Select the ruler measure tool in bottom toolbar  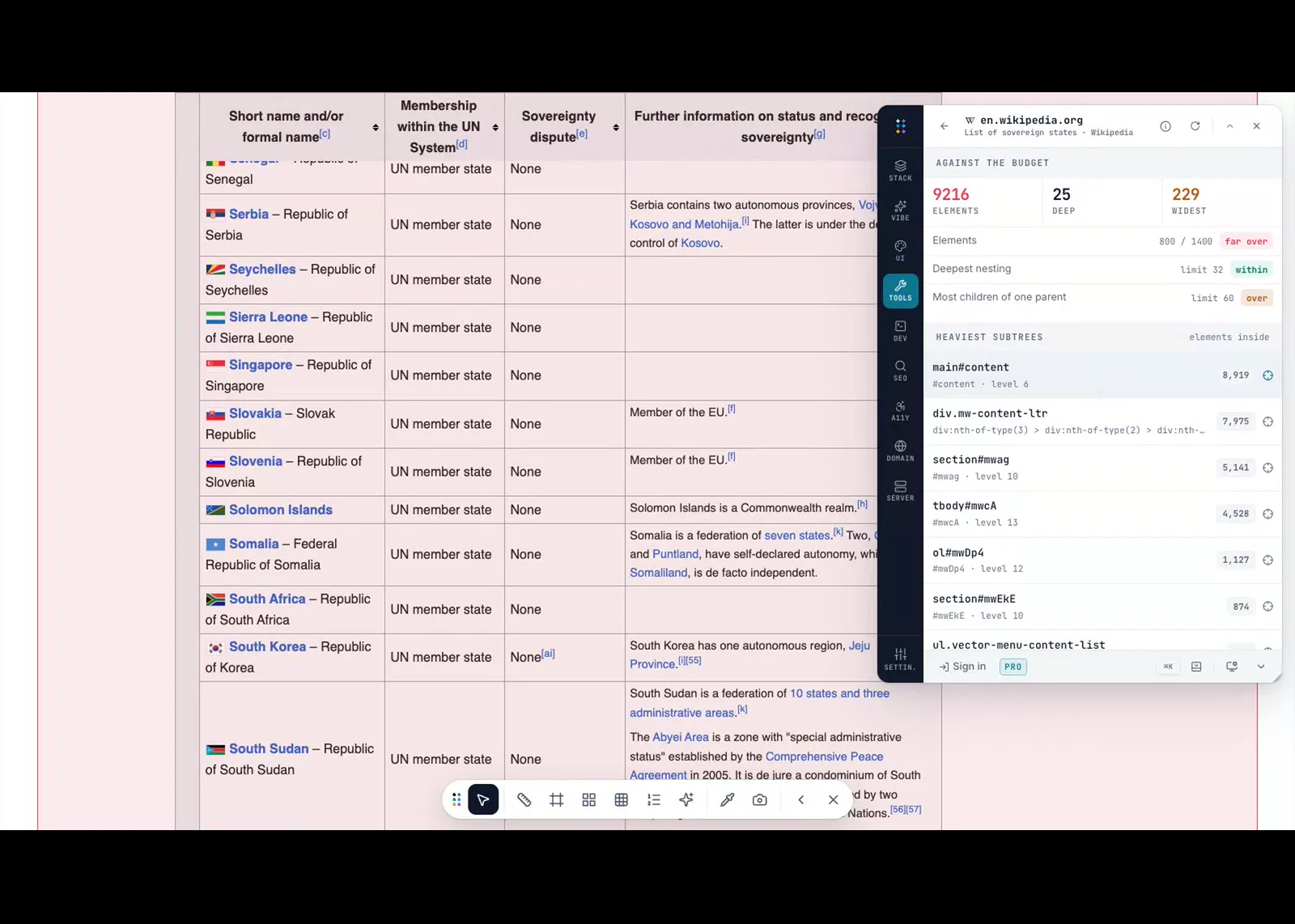(x=524, y=799)
